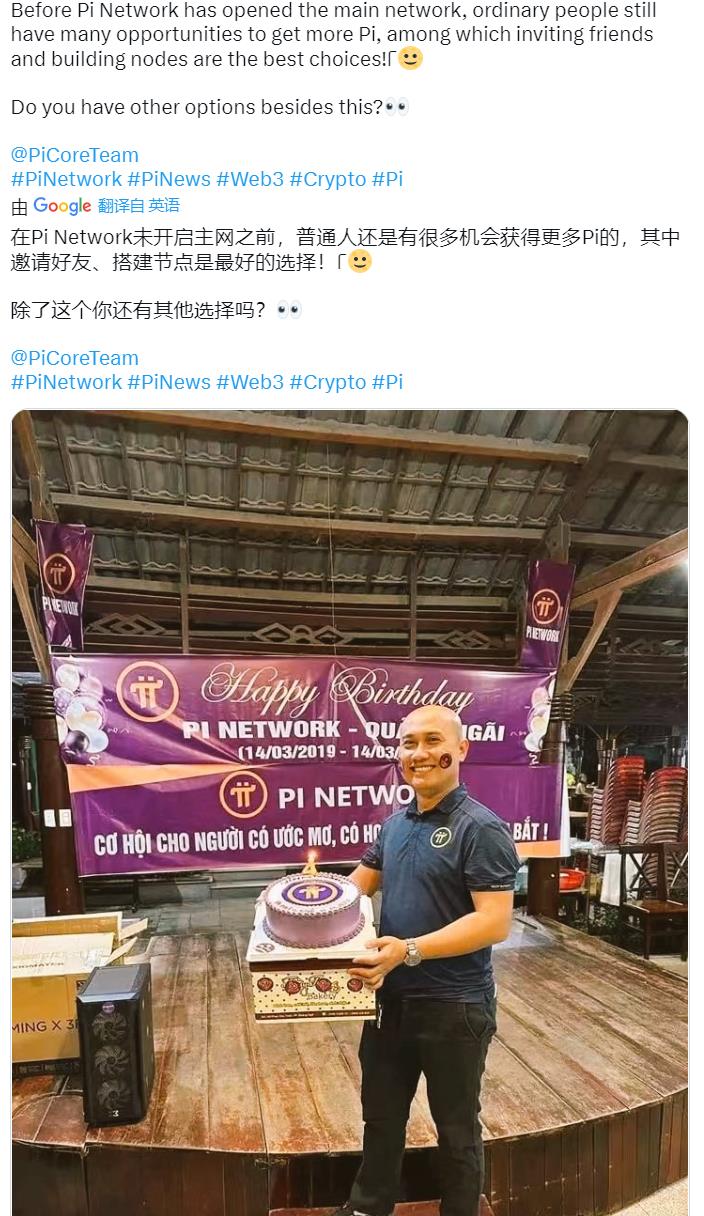The width and height of the screenshot is (704, 1216).
Task: Click #Web3 hashtag below the Chinese translation
Action: [x=250, y=382]
